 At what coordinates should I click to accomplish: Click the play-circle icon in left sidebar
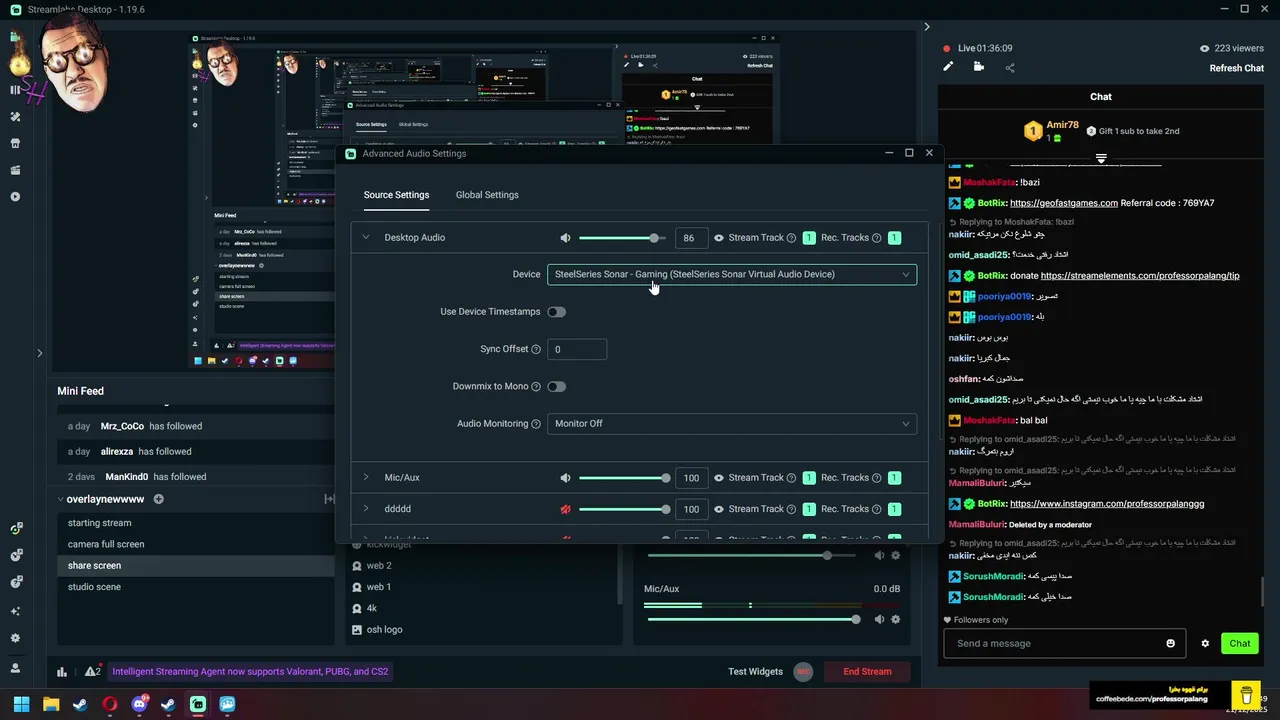click(15, 197)
